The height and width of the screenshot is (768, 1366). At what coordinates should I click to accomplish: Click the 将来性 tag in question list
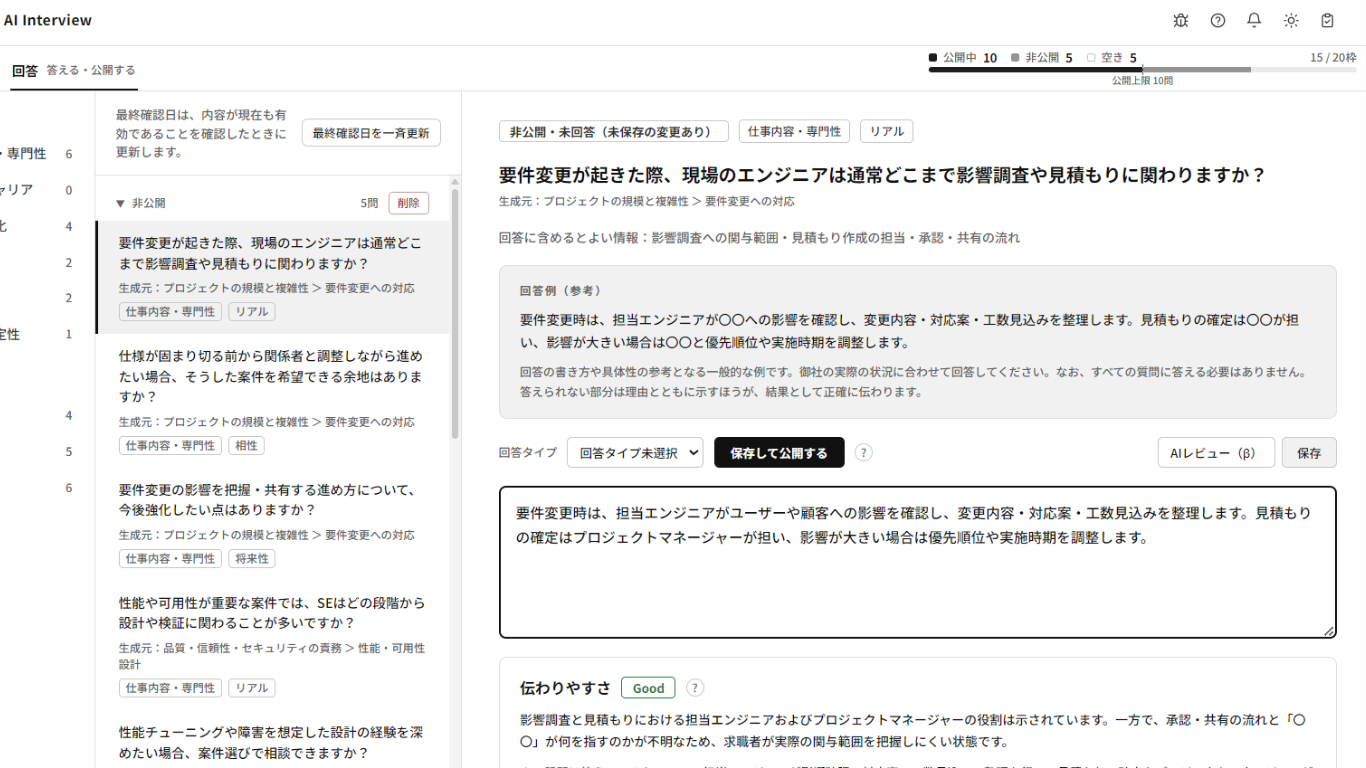[x=252, y=558]
